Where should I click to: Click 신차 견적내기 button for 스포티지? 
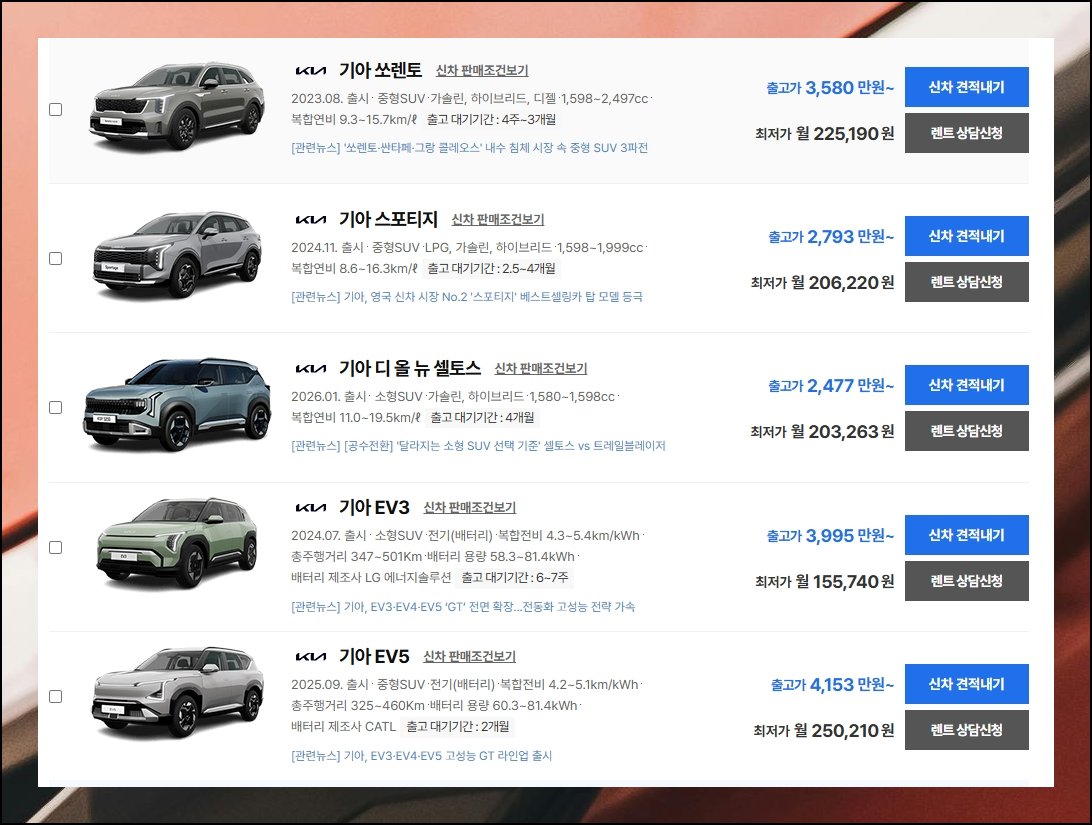pos(967,236)
